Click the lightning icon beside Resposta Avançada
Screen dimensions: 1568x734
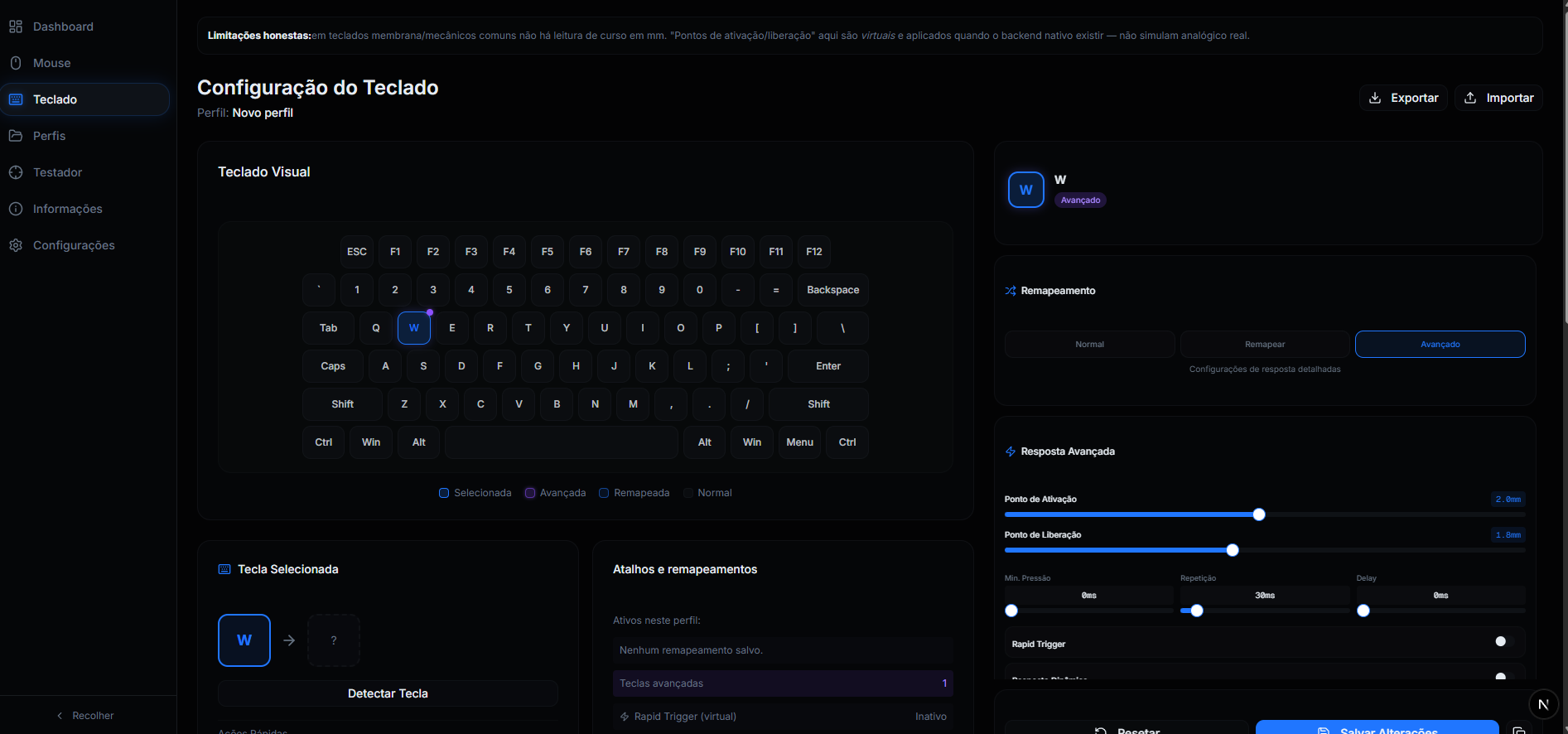pos(1011,452)
